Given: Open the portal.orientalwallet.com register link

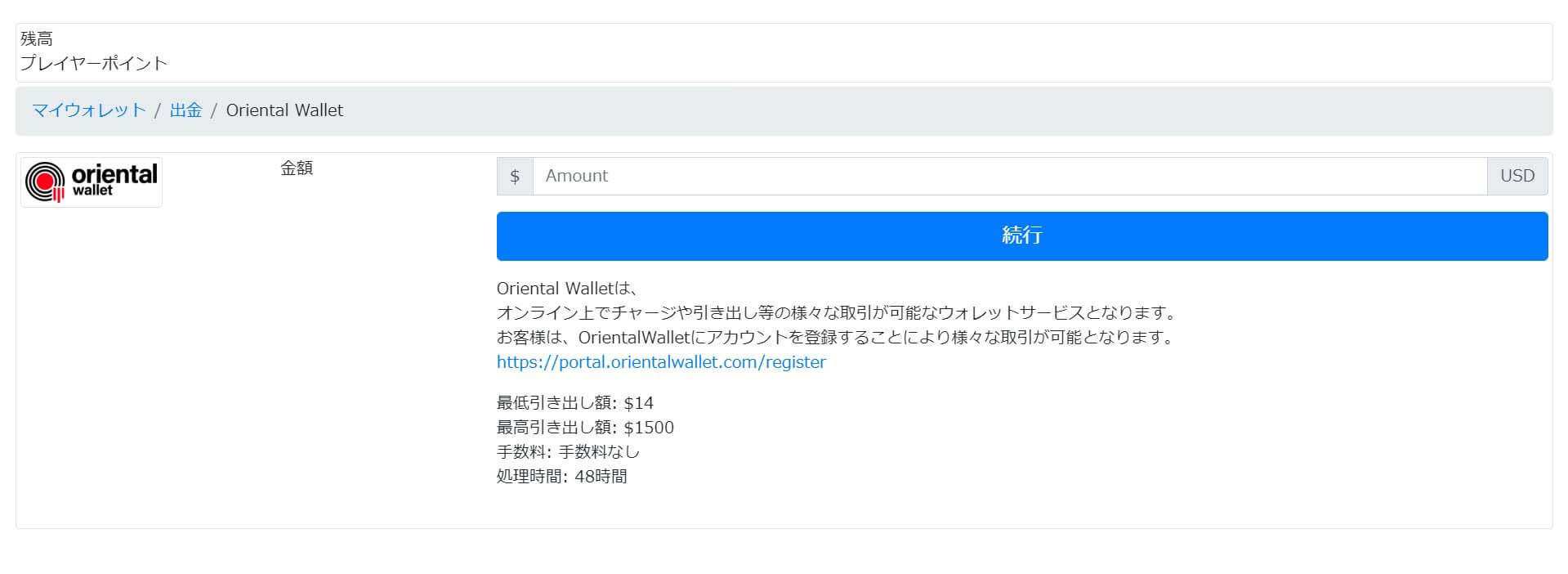Looking at the screenshot, I should coord(661,362).
